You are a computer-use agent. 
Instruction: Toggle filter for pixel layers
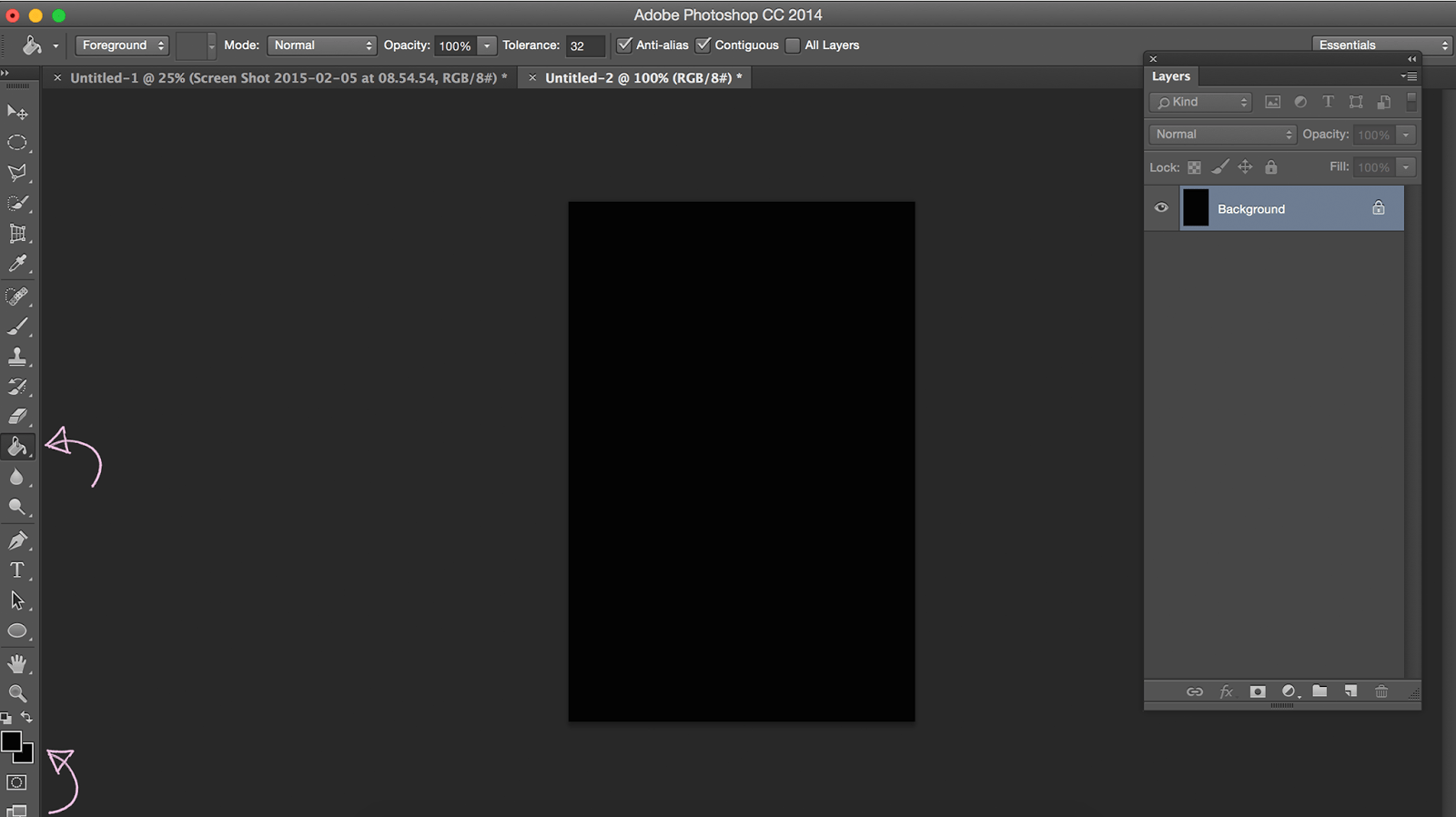(x=1272, y=102)
